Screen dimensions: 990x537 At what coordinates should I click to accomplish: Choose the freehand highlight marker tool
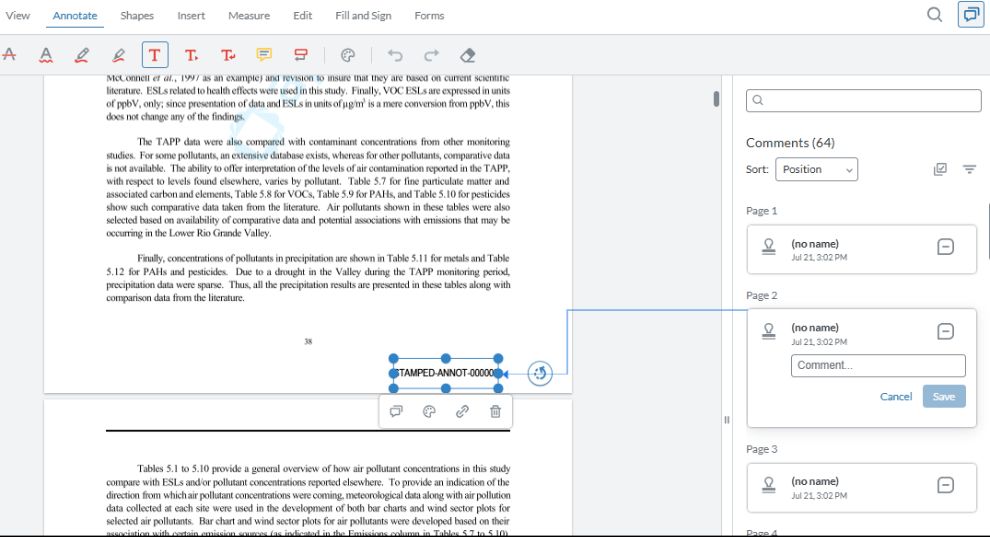[x=118, y=55]
